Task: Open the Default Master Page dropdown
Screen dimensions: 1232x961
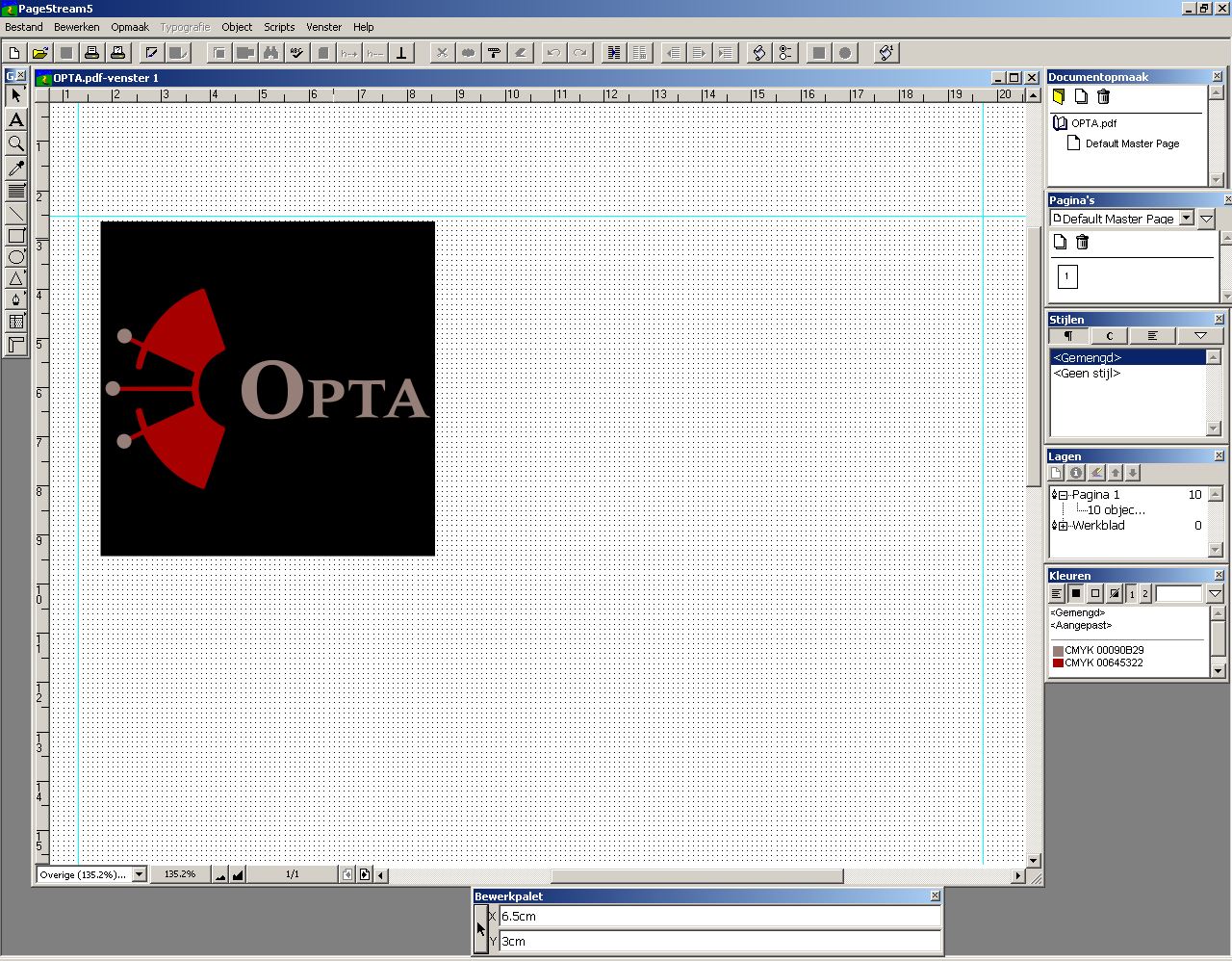Action: tap(1186, 219)
